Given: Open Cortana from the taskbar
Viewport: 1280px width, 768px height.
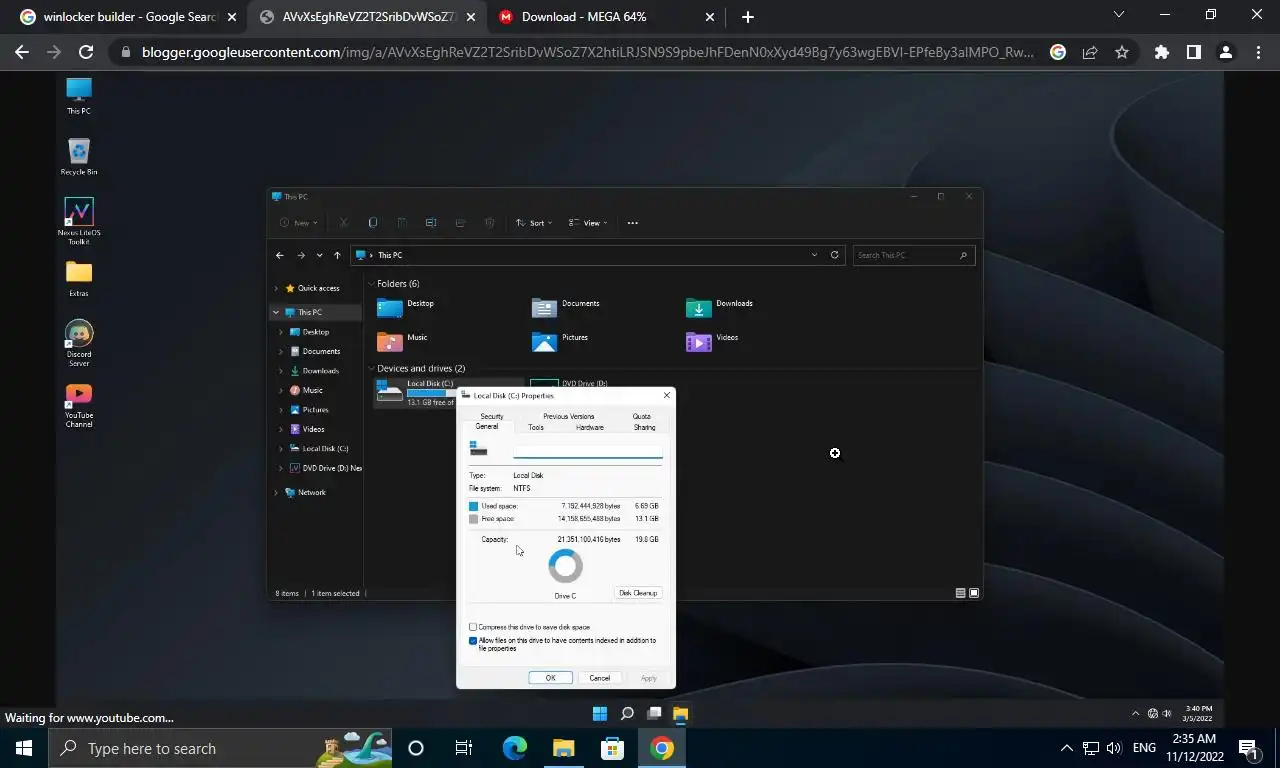Looking at the screenshot, I should tap(416, 748).
